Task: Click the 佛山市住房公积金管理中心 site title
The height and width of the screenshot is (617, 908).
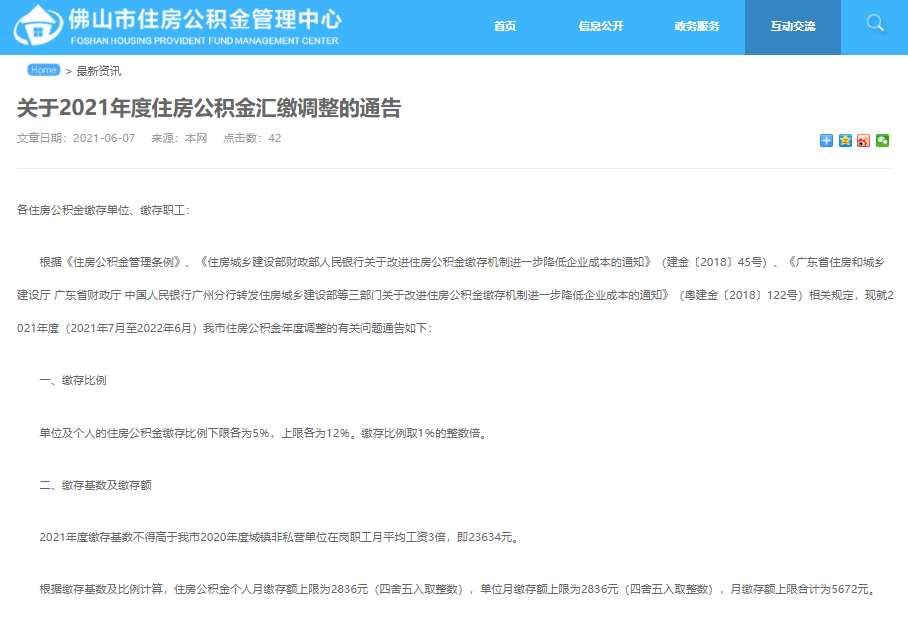Action: pos(205,19)
